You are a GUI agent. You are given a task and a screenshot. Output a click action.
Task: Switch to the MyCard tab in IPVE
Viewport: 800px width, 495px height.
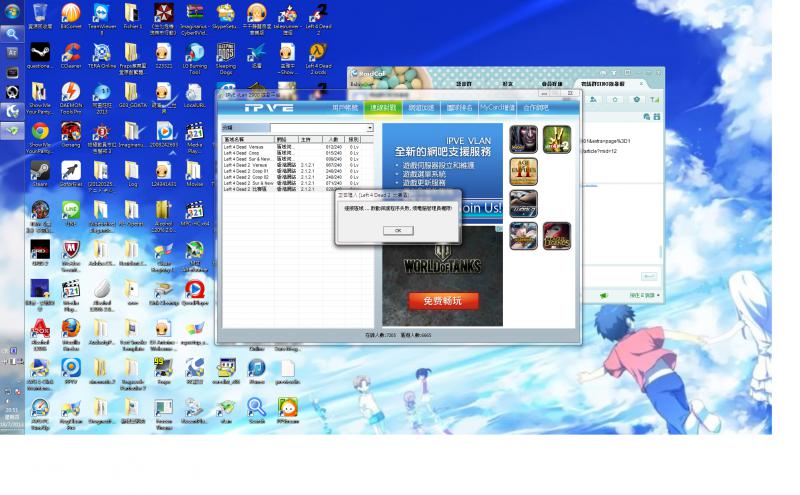click(497, 107)
